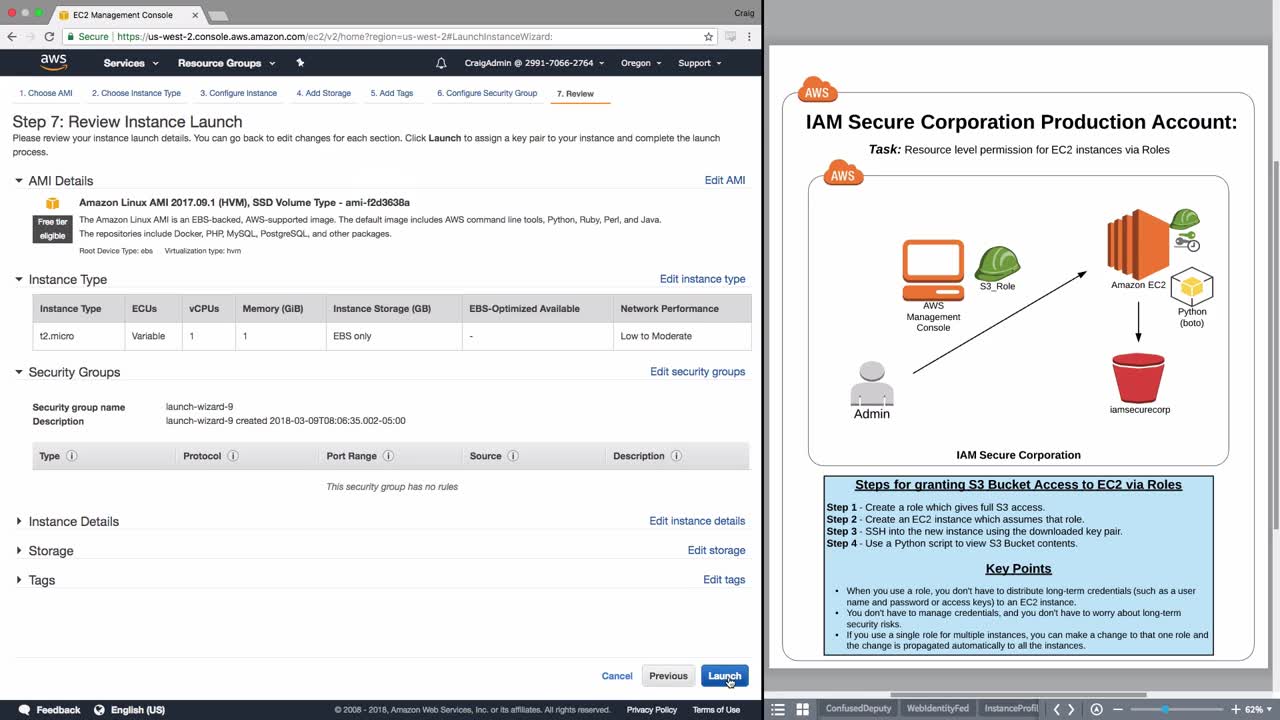The width and height of the screenshot is (1280, 720).
Task: Click the AWS logo home icon
Action: pyautogui.click(x=54, y=62)
